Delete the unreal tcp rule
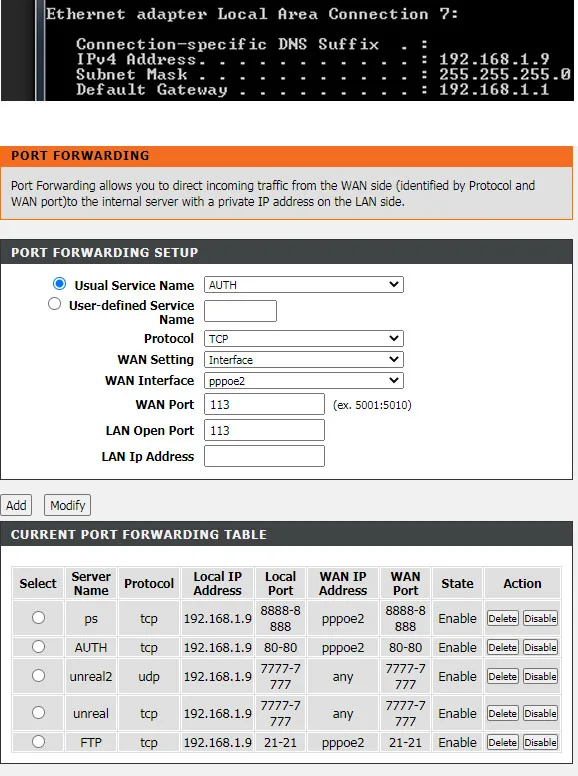 pyautogui.click(x=502, y=713)
